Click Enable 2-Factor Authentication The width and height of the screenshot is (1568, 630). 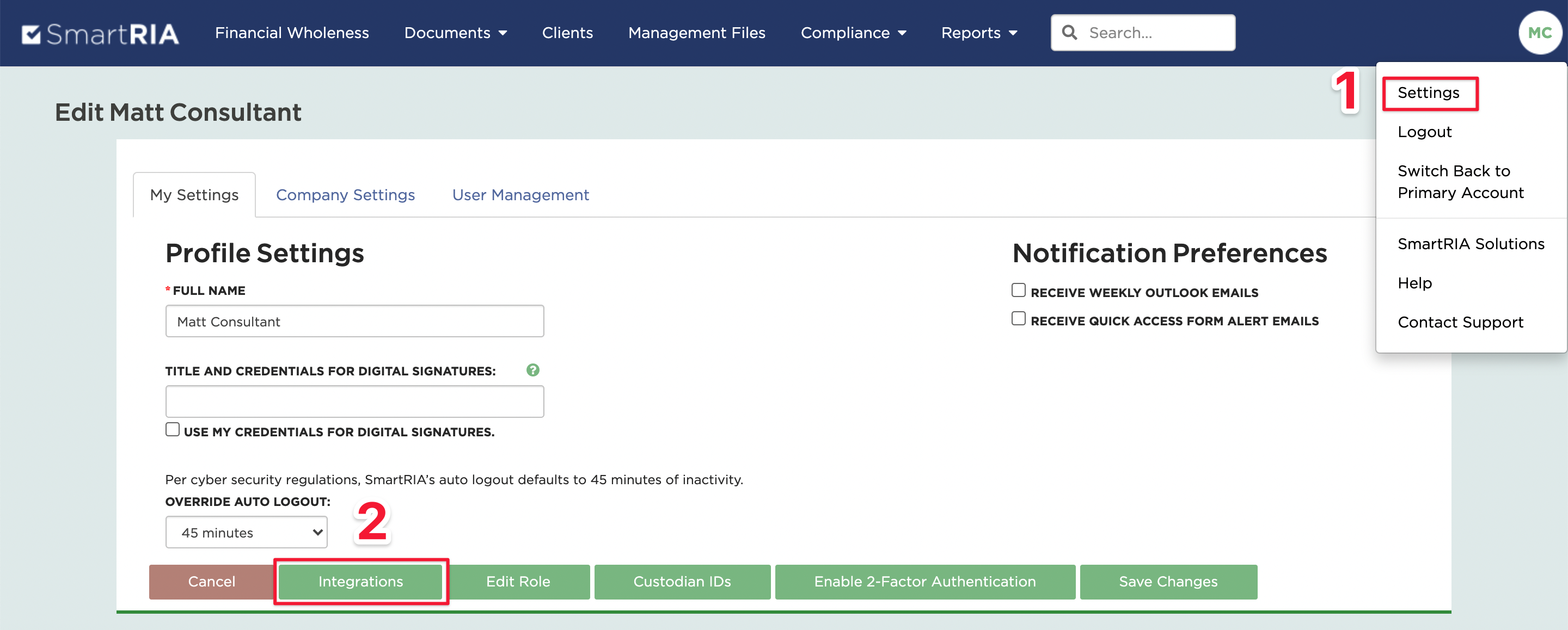(x=924, y=582)
